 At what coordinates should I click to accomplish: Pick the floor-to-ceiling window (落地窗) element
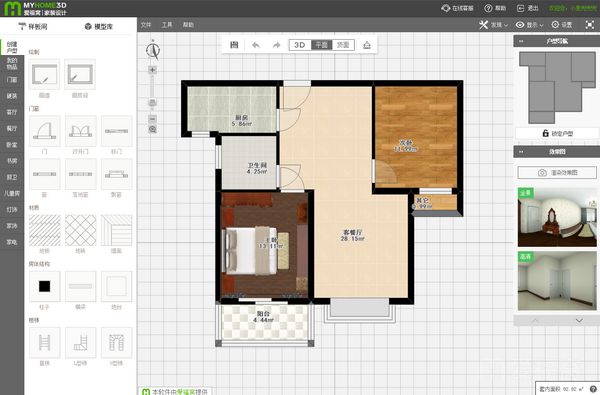coord(80,174)
